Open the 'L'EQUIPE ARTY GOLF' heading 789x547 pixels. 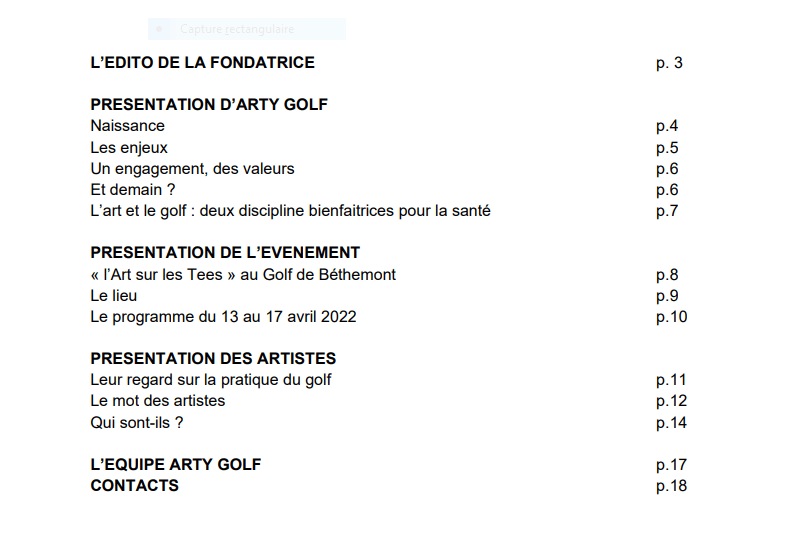[x=176, y=465]
